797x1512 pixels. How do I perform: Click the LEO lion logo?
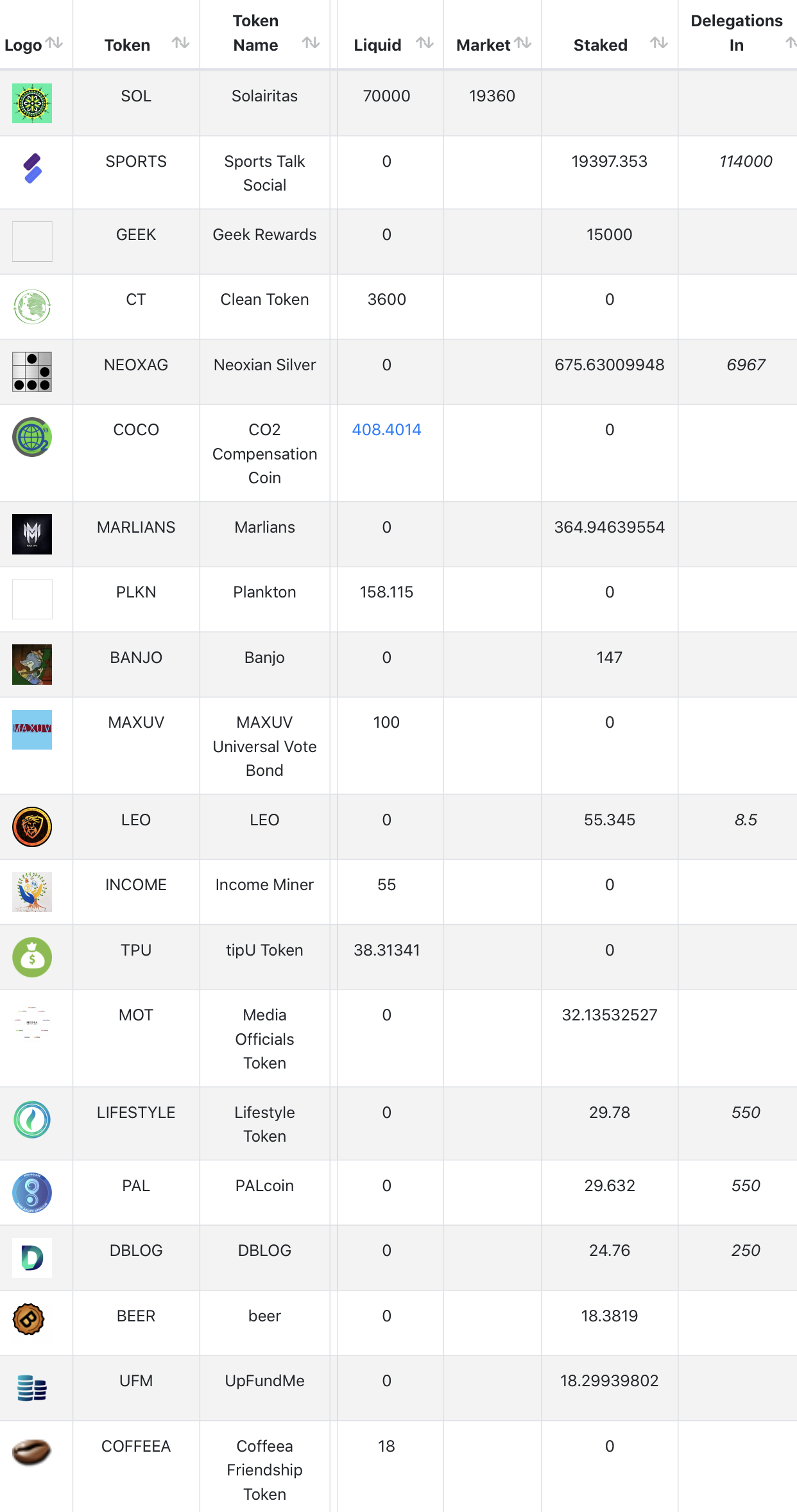pos(32,827)
